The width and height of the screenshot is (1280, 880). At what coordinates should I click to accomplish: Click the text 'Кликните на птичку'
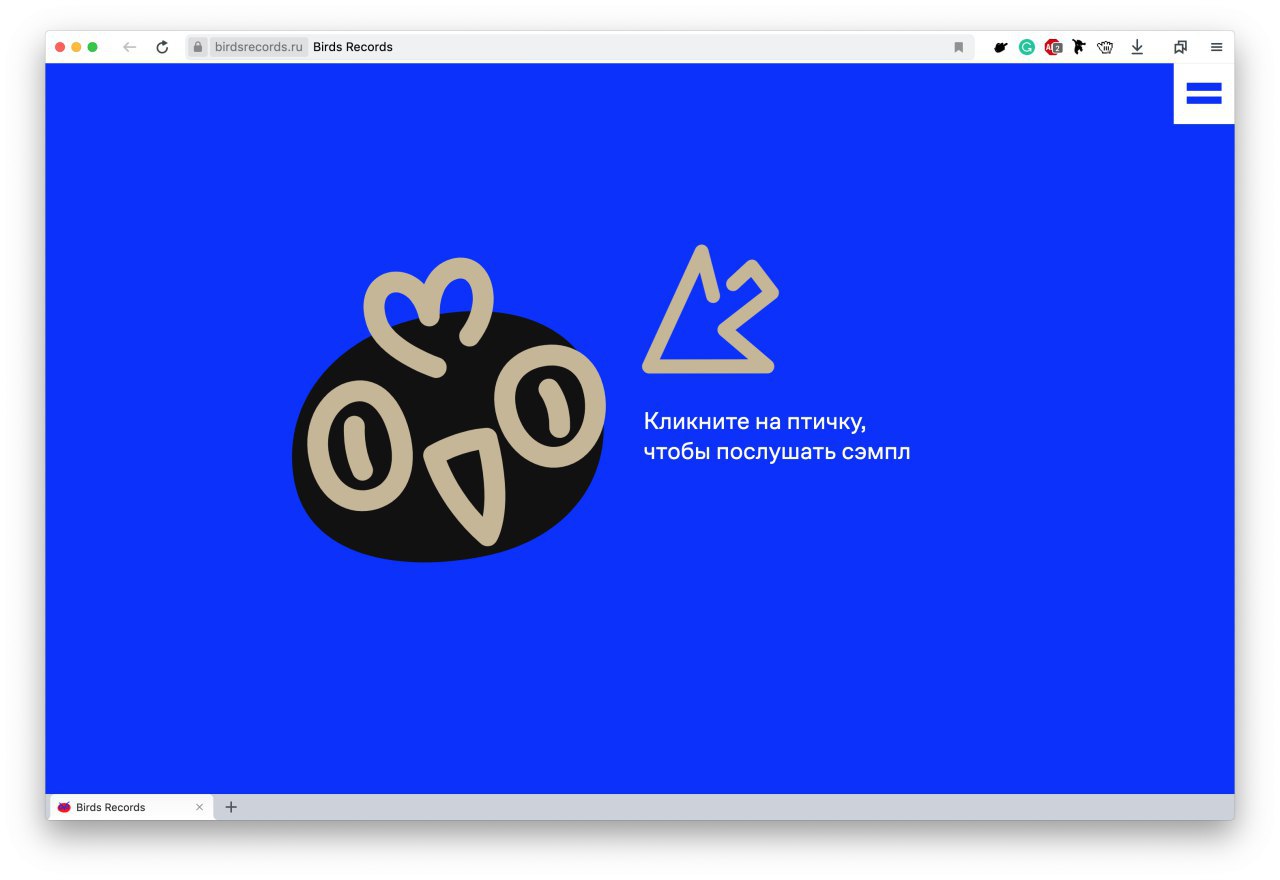(755, 421)
